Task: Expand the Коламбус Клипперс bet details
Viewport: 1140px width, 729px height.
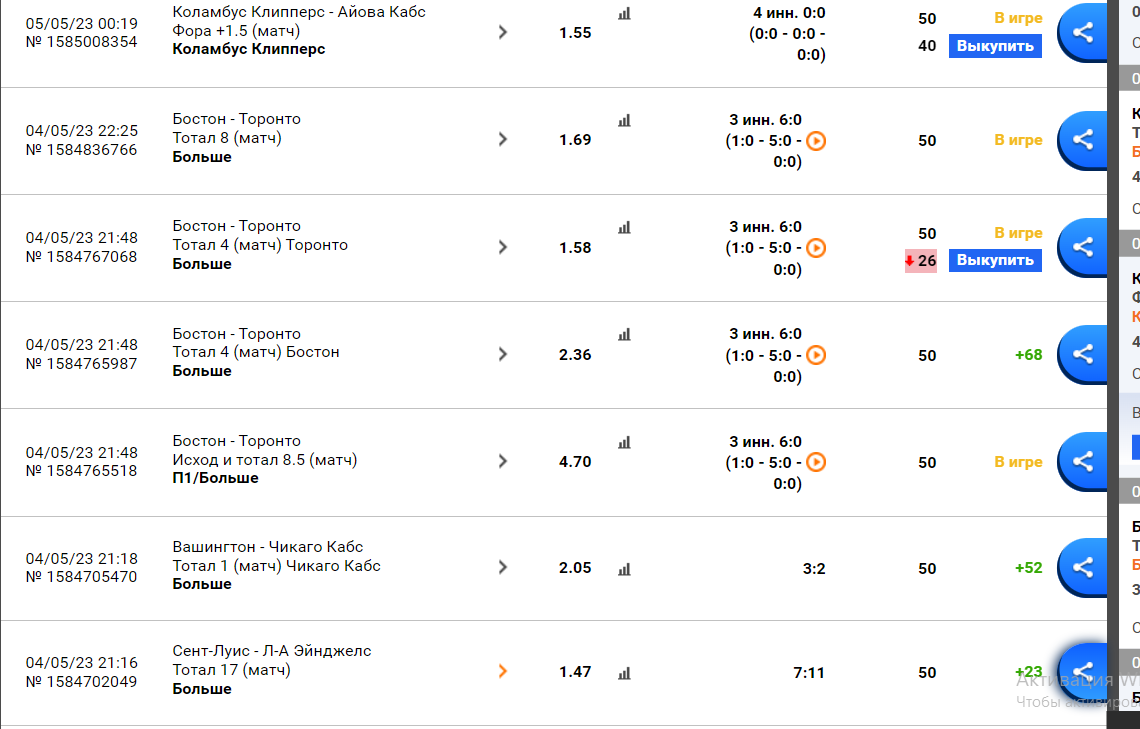Action: click(502, 32)
